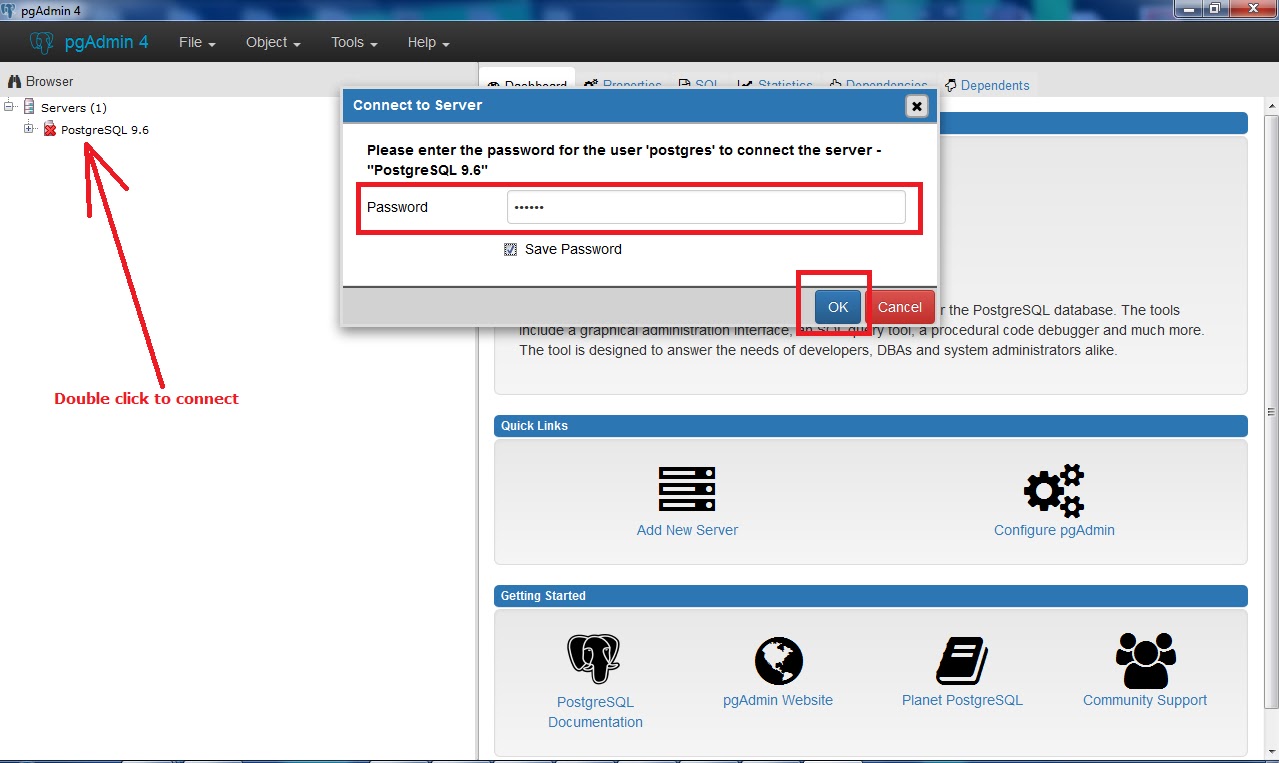Click the Planet PostgreSQL book icon

[961, 660]
